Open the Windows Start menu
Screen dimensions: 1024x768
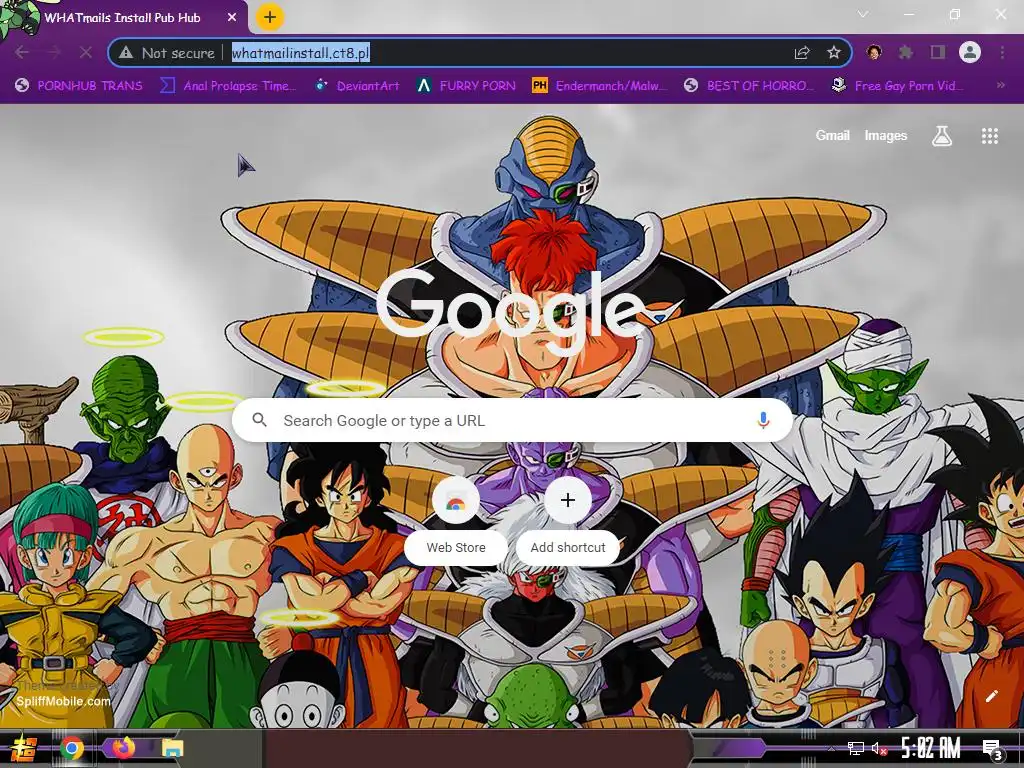[24, 748]
